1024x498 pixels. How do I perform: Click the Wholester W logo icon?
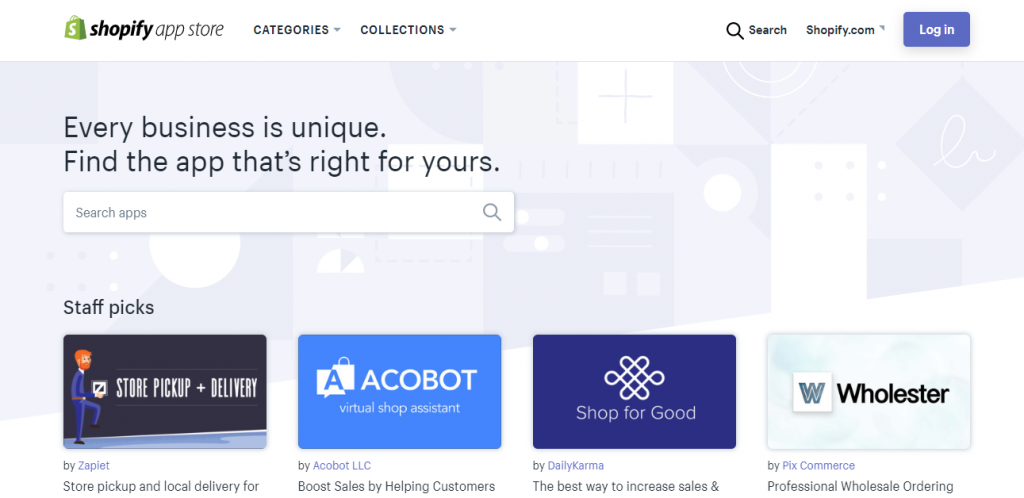click(x=813, y=393)
